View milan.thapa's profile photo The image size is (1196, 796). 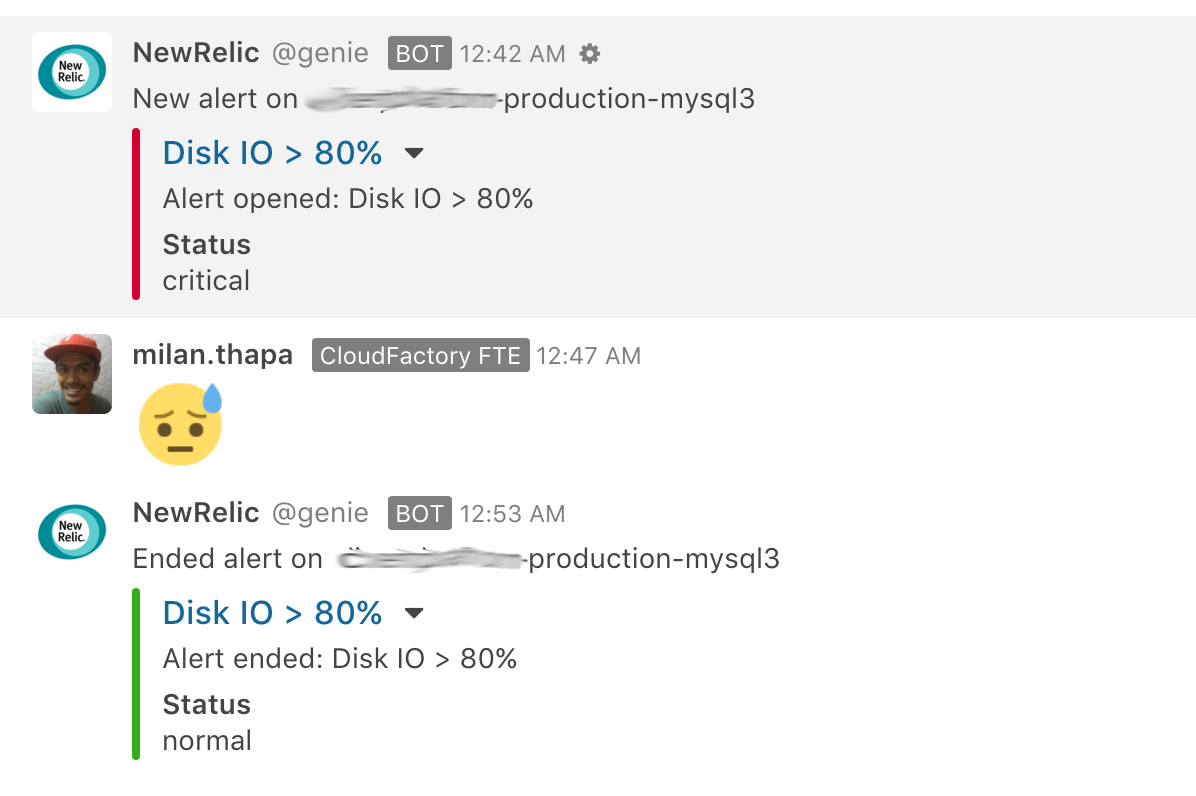tap(72, 374)
